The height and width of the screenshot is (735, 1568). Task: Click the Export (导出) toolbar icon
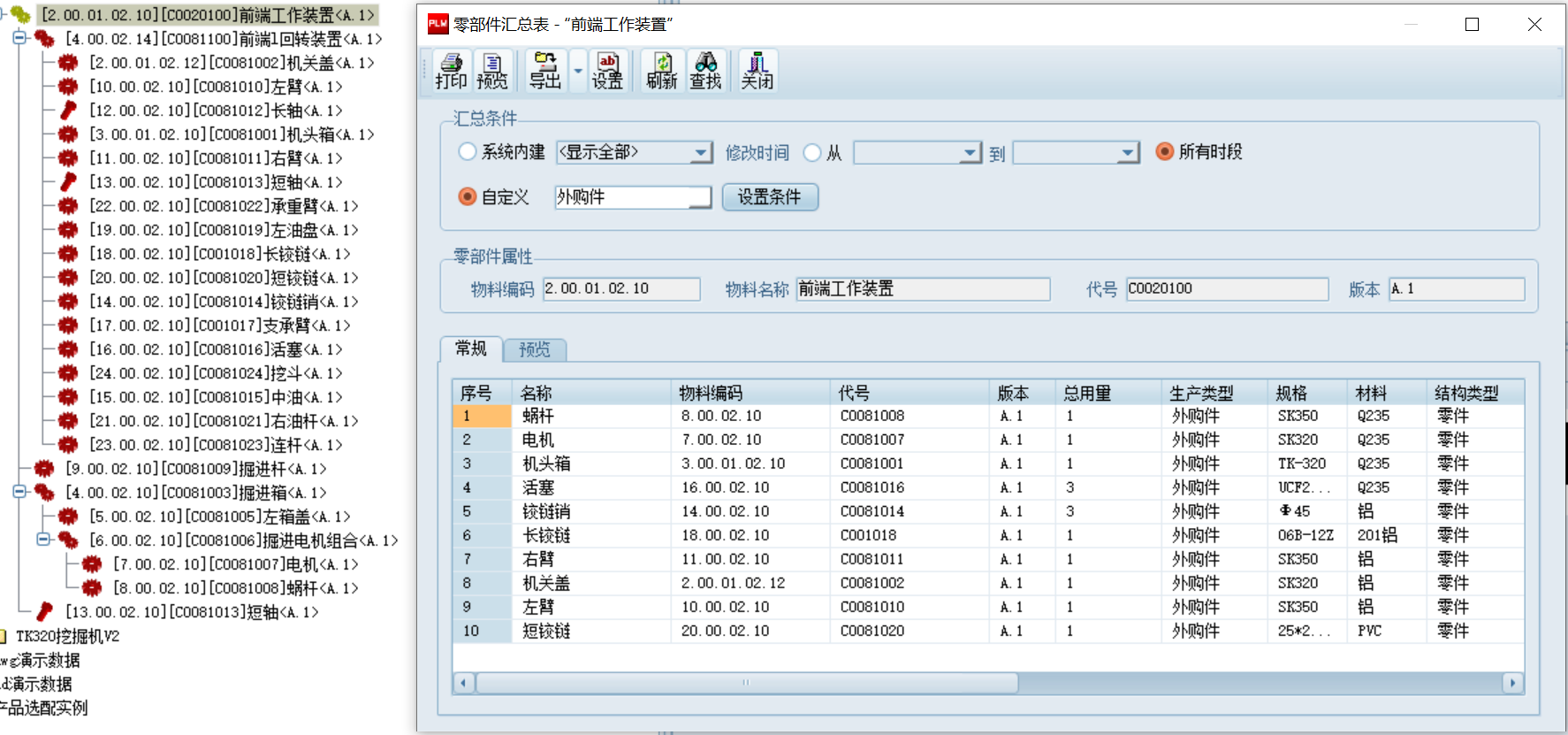[x=545, y=71]
